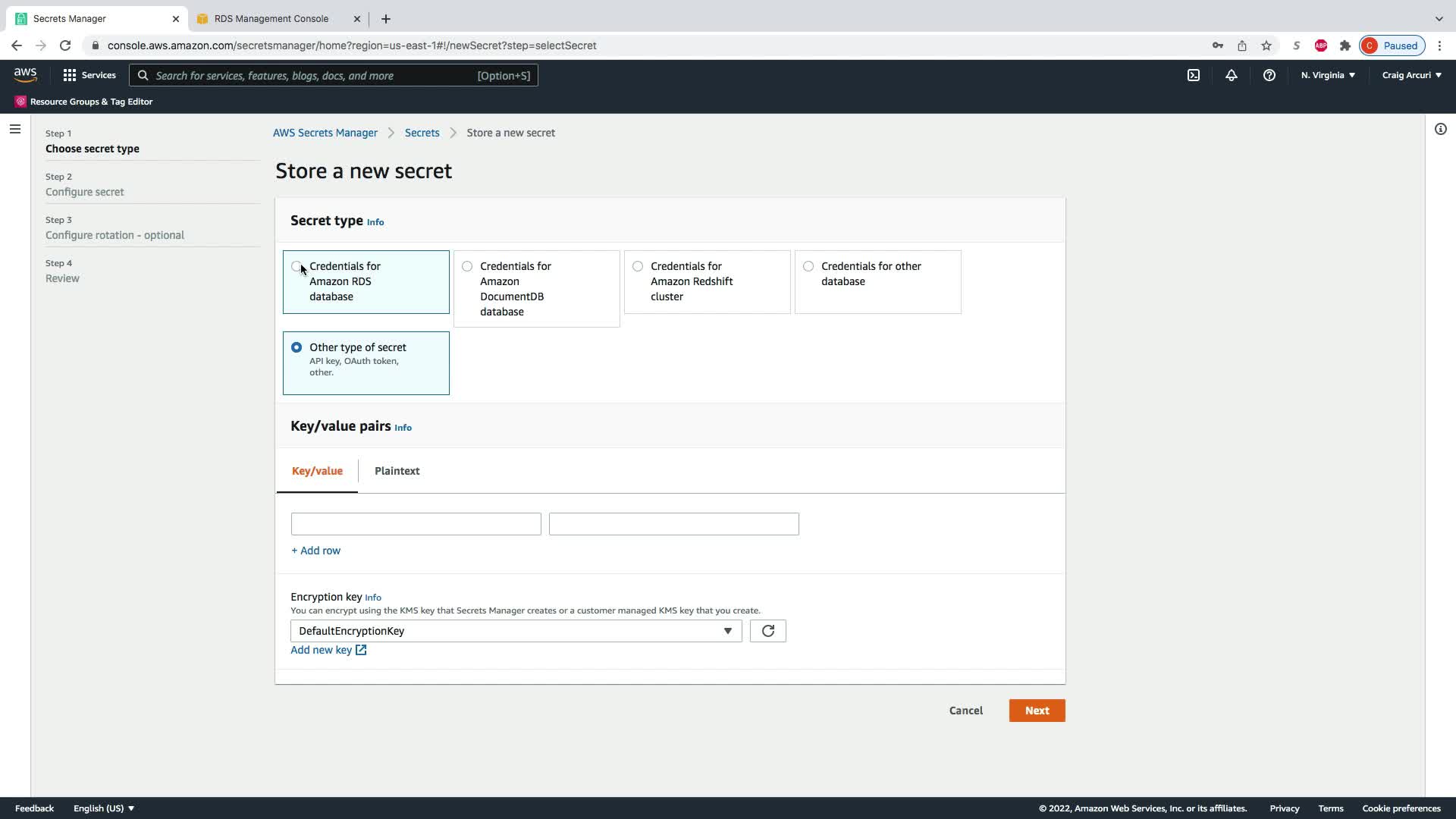This screenshot has width=1456, height=819.
Task: Open the Services grid menu icon
Action: [x=70, y=75]
